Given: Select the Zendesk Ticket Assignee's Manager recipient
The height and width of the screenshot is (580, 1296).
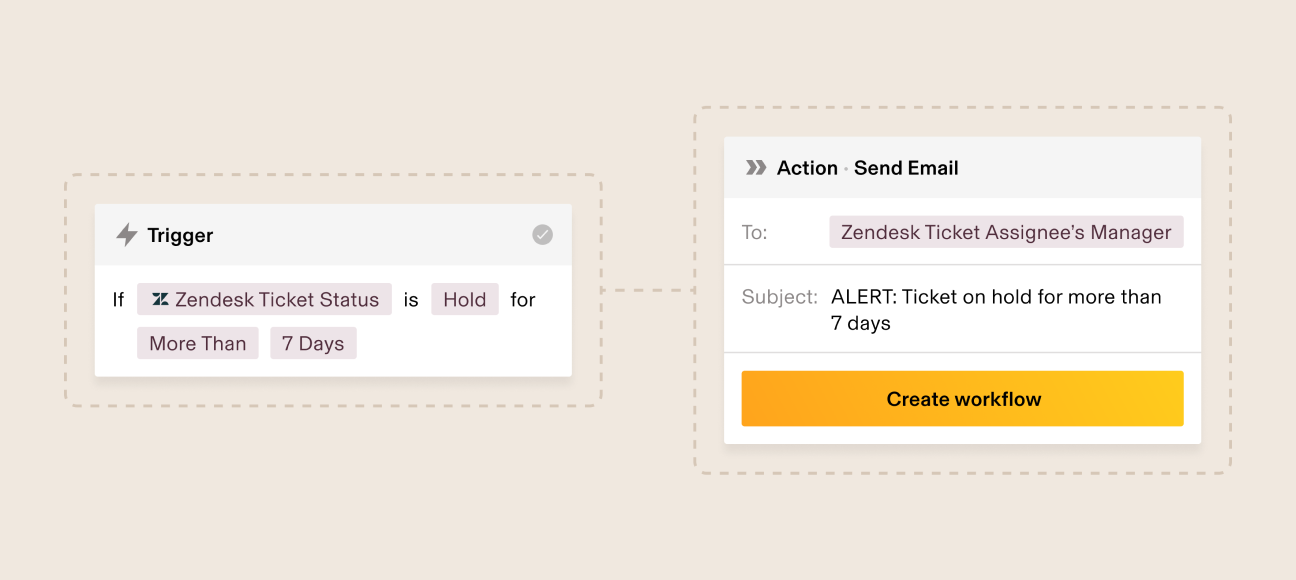Looking at the screenshot, I should [x=1006, y=232].
